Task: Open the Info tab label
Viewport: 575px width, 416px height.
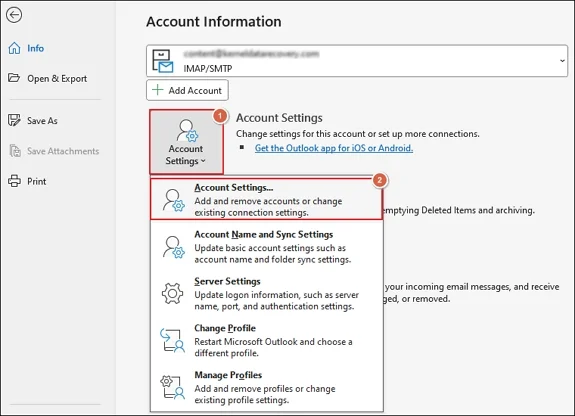Action: pyautogui.click(x=35, y=48)
